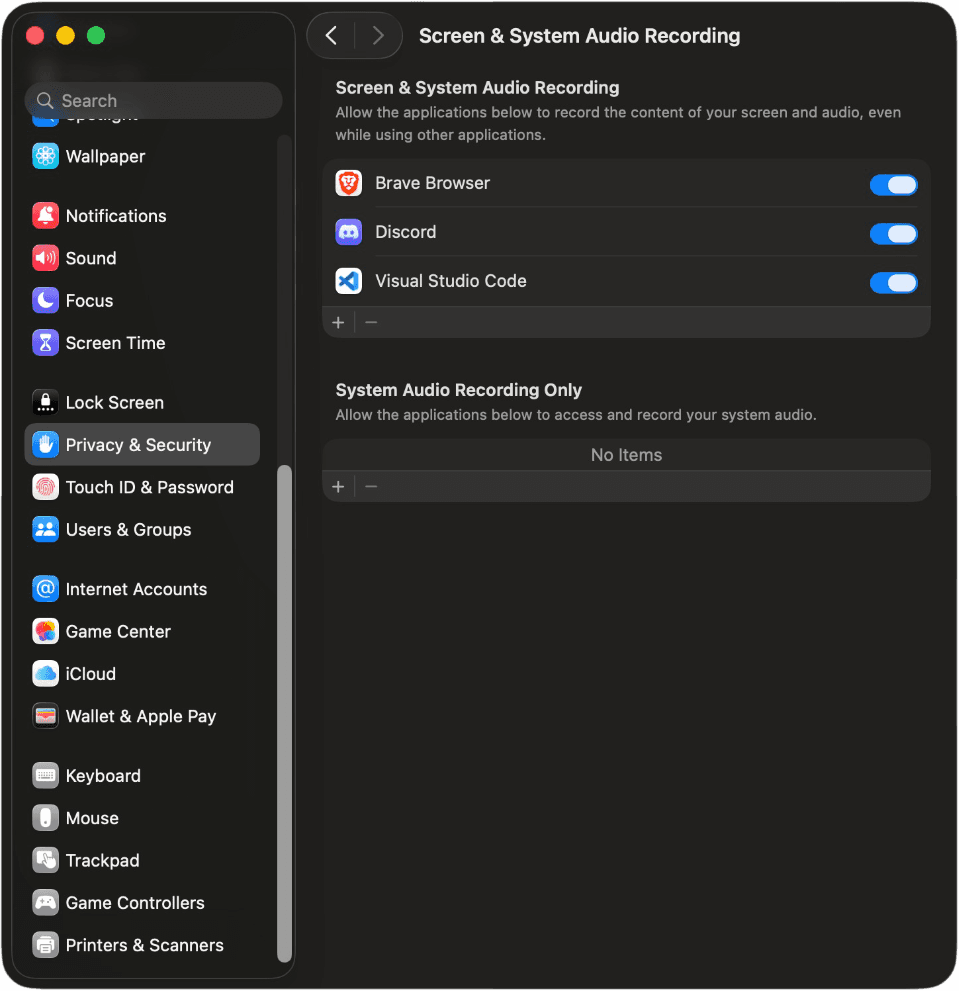
Task: Click the Focus label in sidebar
Action: [x=89, y=300]
